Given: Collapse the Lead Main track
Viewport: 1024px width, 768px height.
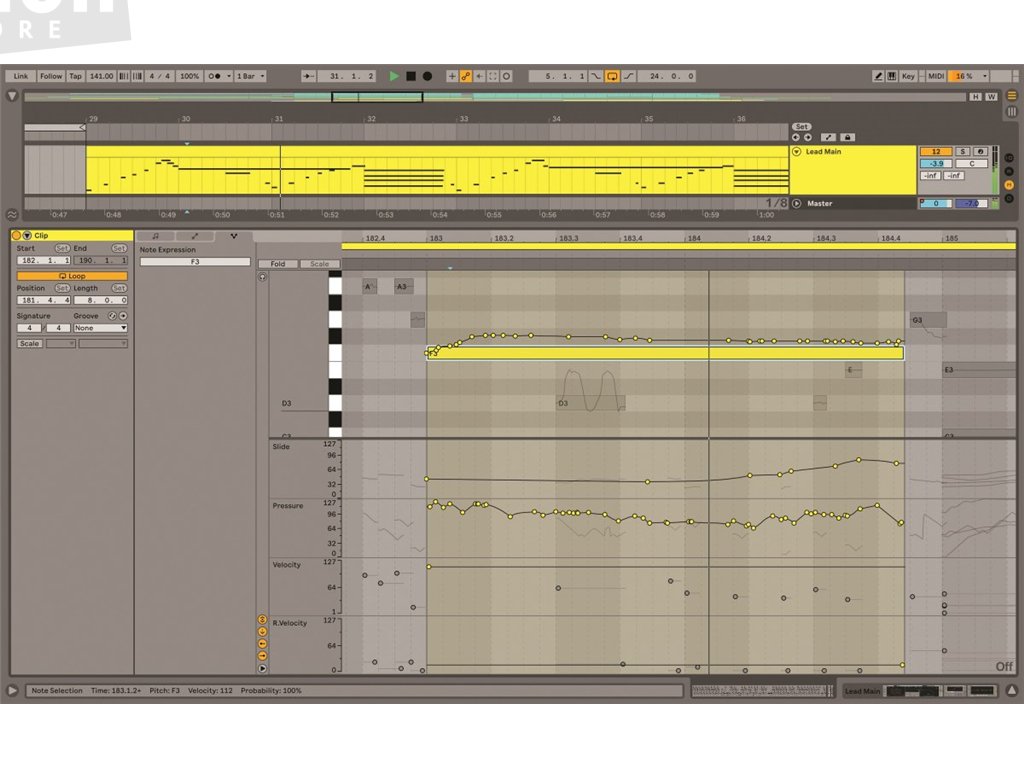Looking at the screenshot, I should tap(797, 152).
